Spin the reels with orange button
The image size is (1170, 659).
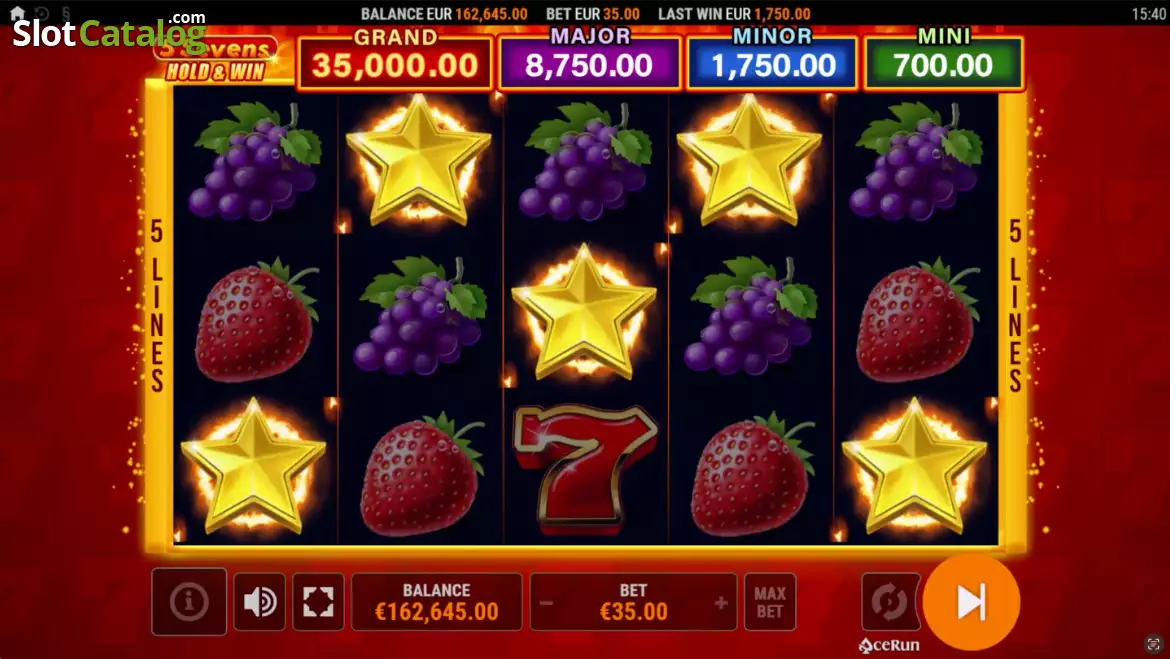point(971,602)
